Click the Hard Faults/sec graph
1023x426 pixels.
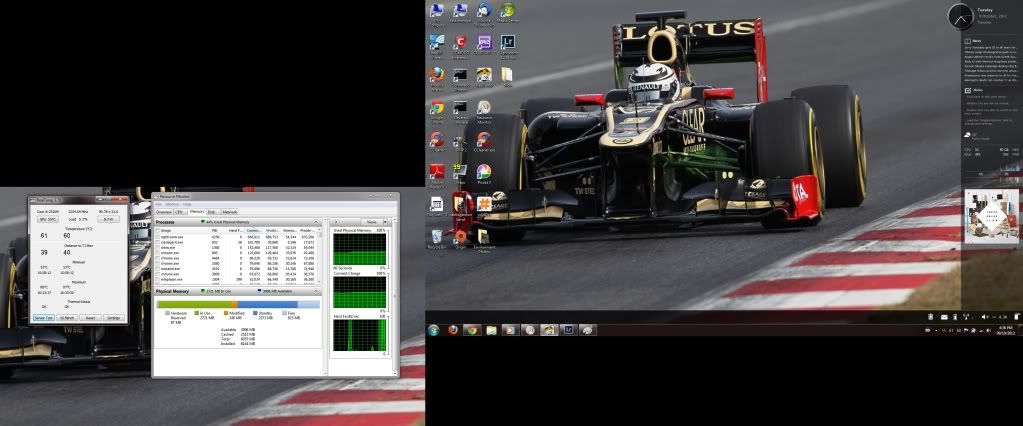point(359,335)
